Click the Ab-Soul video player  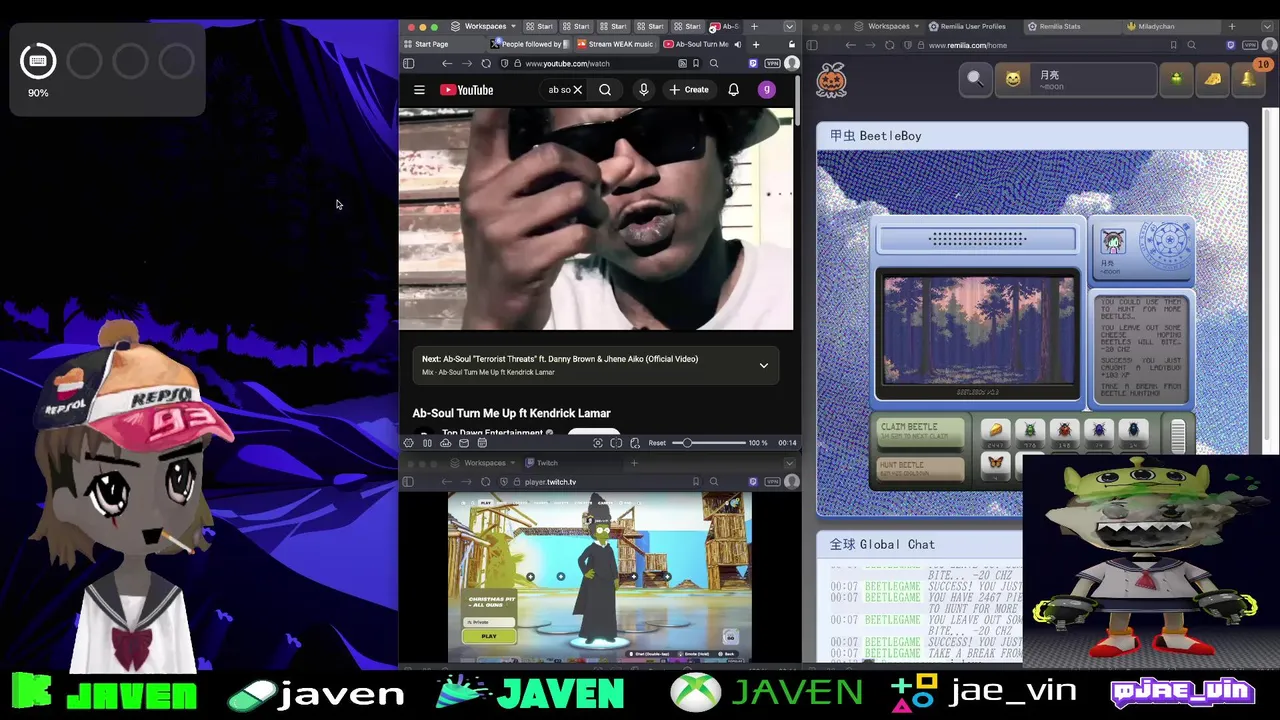pyautogui.click(x=596, y=219)
